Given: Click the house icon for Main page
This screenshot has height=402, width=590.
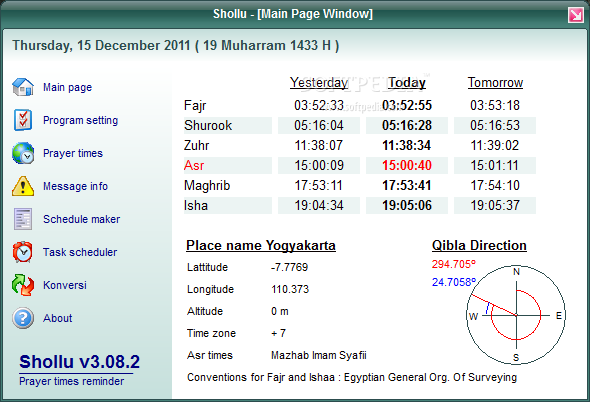Looking at the screenshot, I should tap(23, 87).
